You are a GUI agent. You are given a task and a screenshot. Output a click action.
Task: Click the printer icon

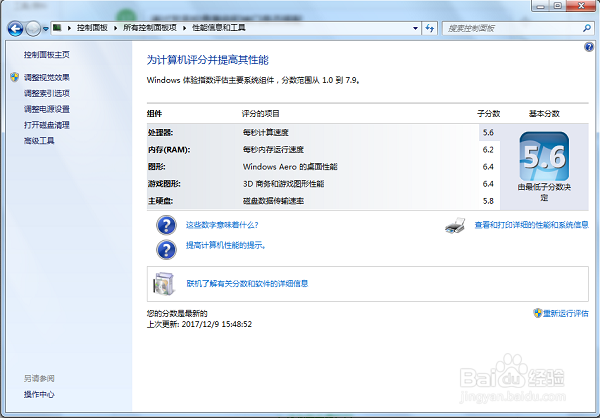pyautogui.click(x=455, y=225)
